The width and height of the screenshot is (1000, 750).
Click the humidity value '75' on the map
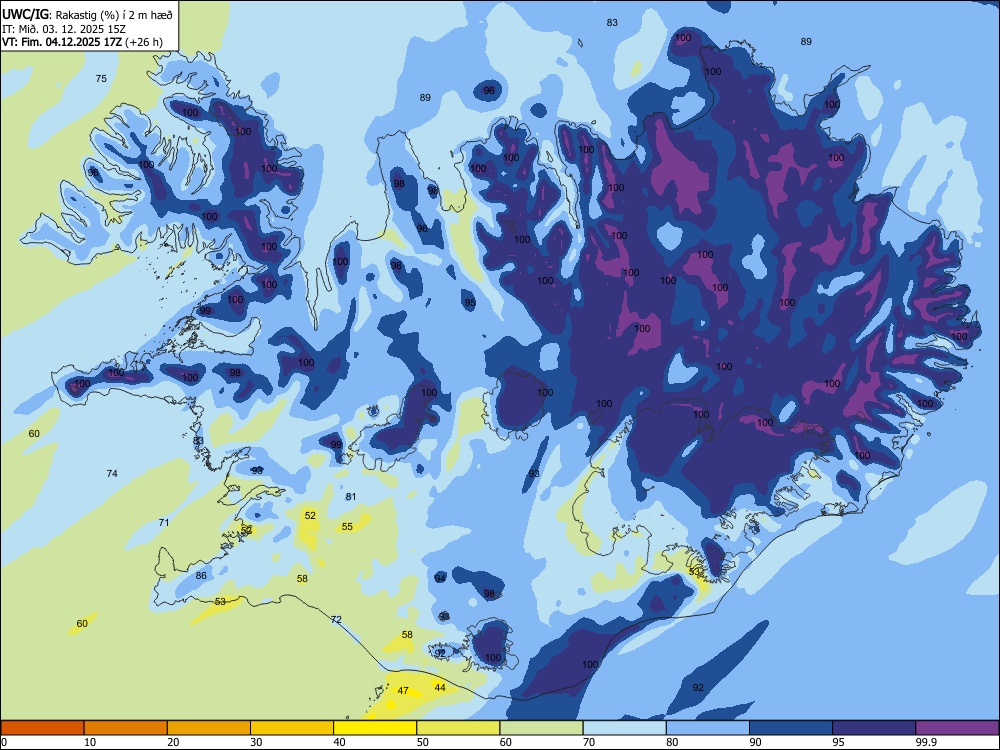pyautogui.click(x=101, y=78)
